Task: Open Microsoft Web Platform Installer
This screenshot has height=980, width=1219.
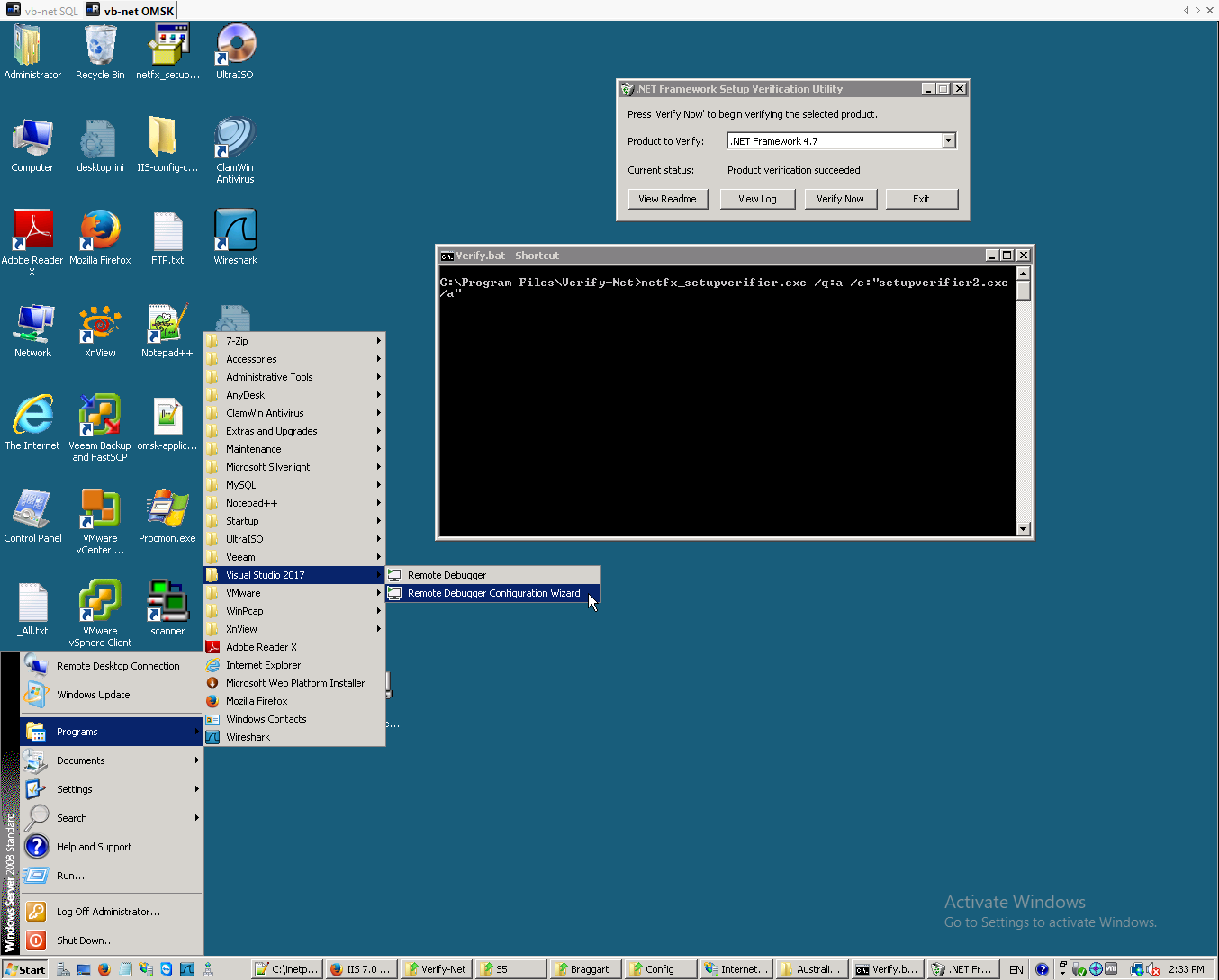Action: 294,683
